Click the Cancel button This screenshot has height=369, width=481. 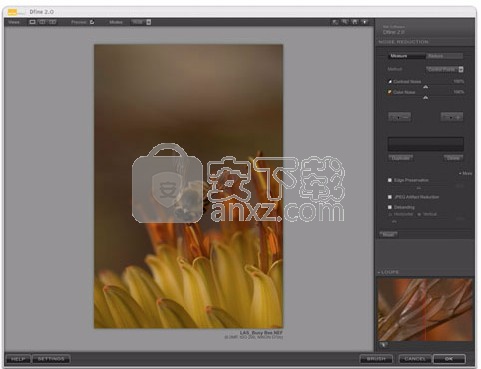[415, 359]
